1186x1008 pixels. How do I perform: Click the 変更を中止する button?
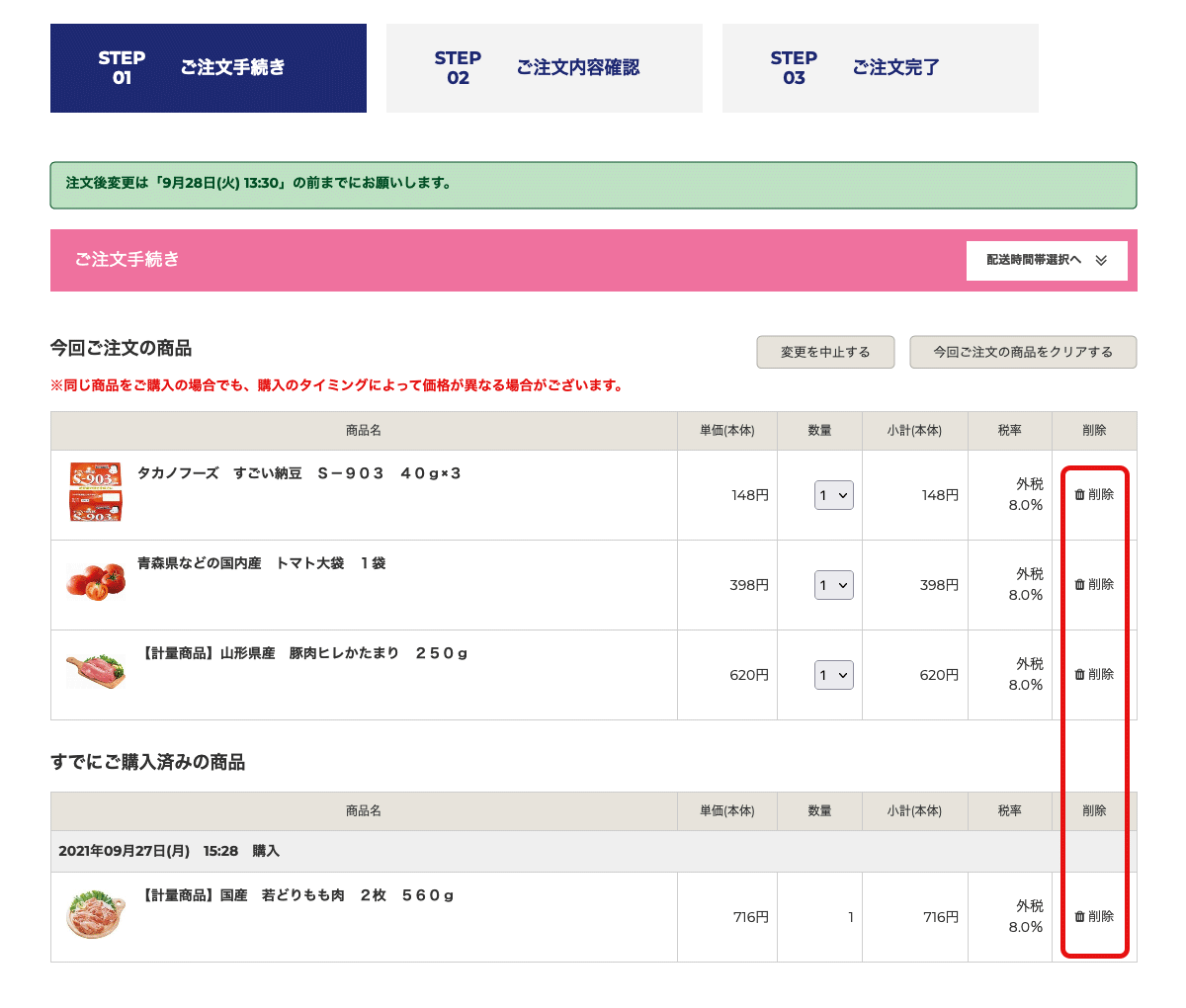825,352
